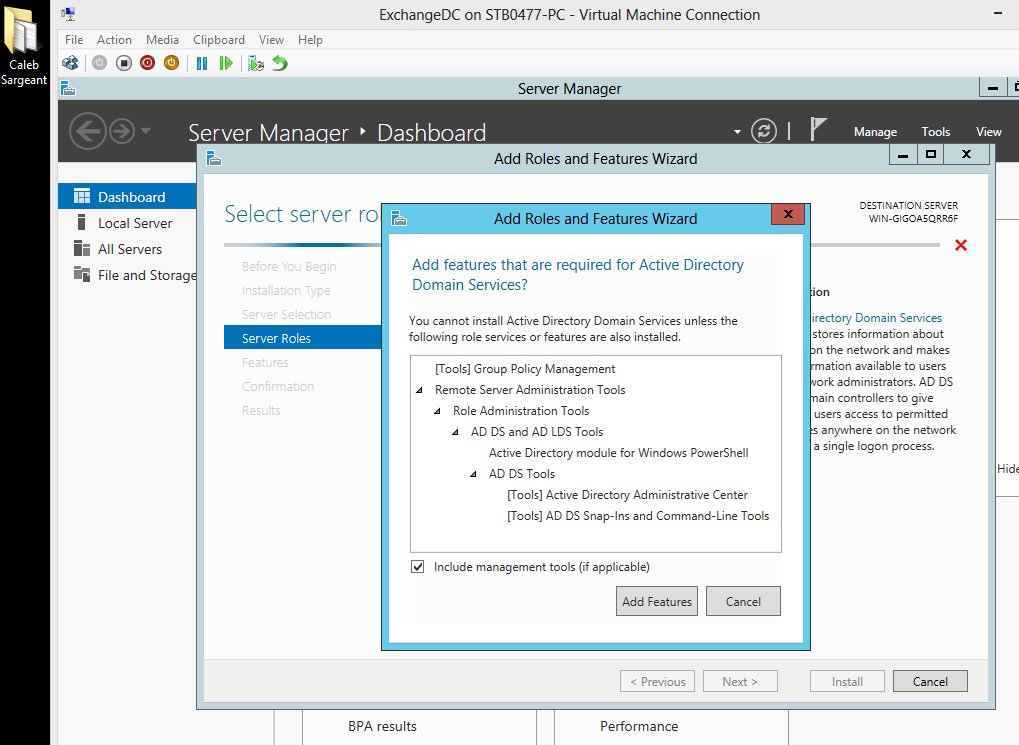The width and height of the screenshot is (1019, 745).
Task: Open the notifications flag icon
Action: pos(818,129)
